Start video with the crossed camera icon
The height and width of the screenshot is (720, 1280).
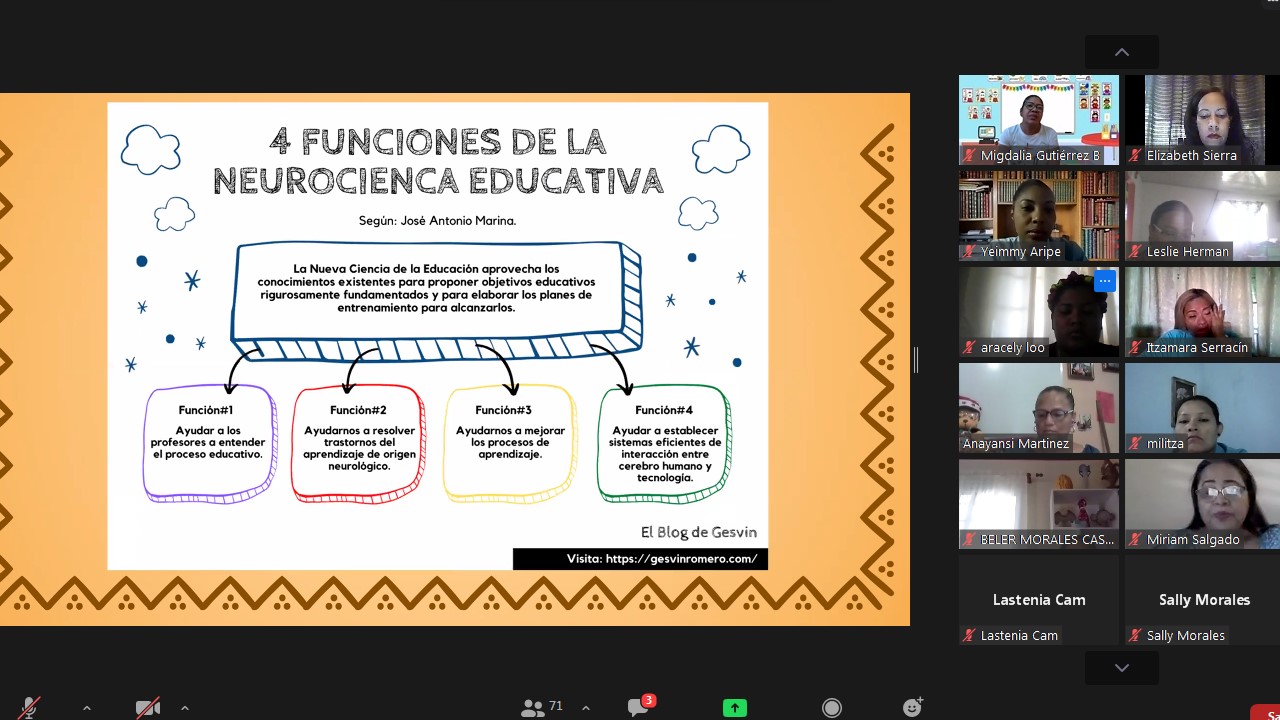[x=148, y=708]
